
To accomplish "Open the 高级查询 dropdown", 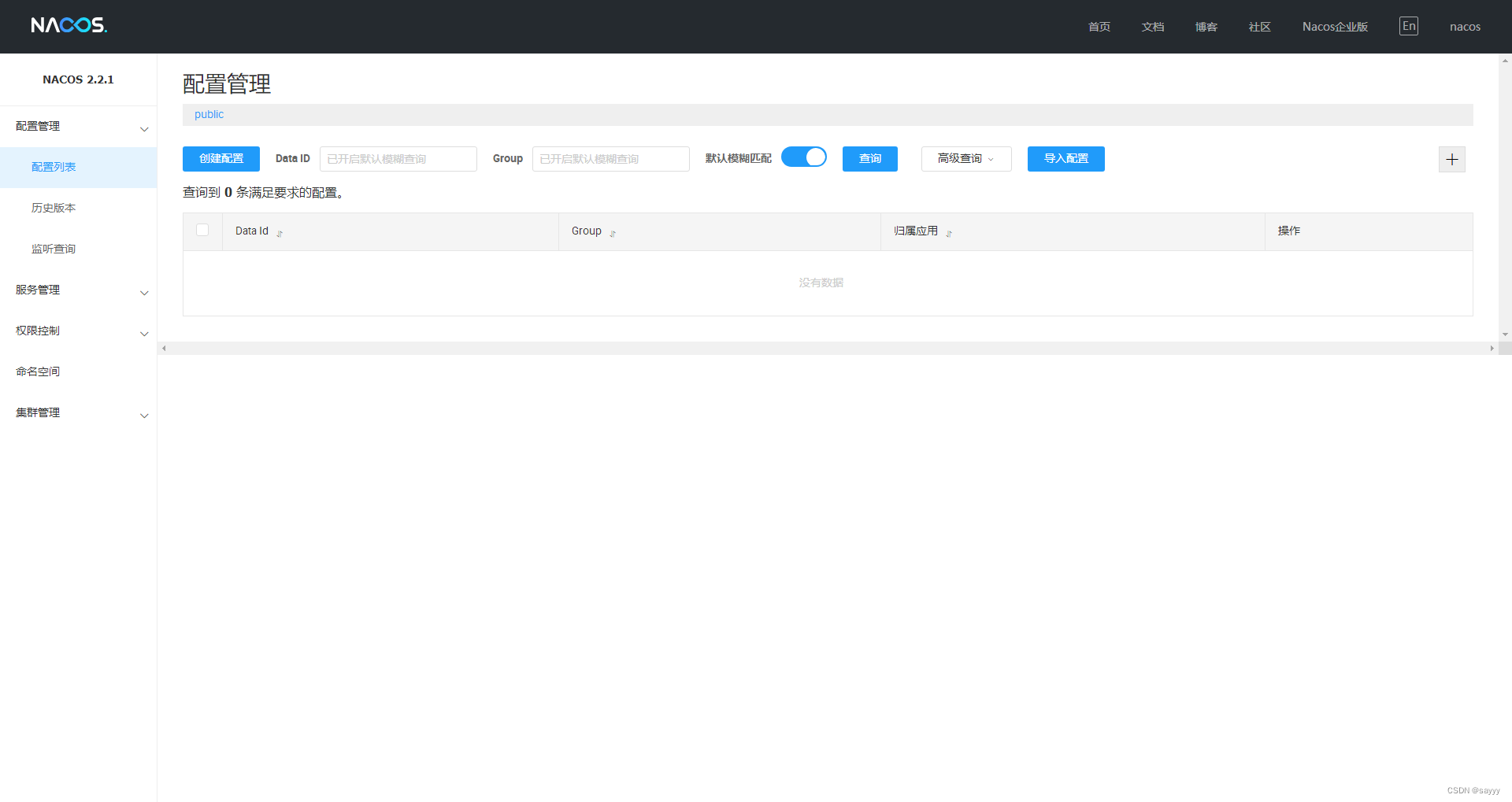I will 966,159.
